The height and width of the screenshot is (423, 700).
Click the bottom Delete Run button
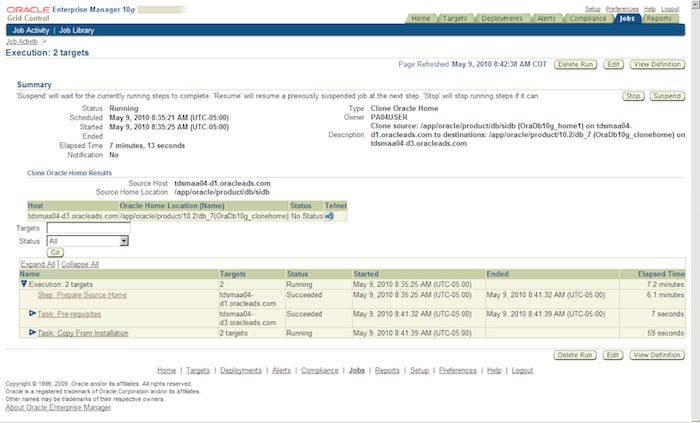(x=575, y=355)
